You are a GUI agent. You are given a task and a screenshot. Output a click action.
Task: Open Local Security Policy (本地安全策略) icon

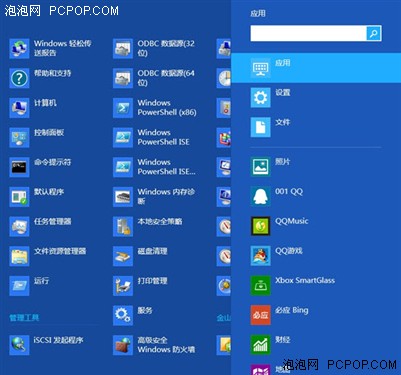click(123, 226)
